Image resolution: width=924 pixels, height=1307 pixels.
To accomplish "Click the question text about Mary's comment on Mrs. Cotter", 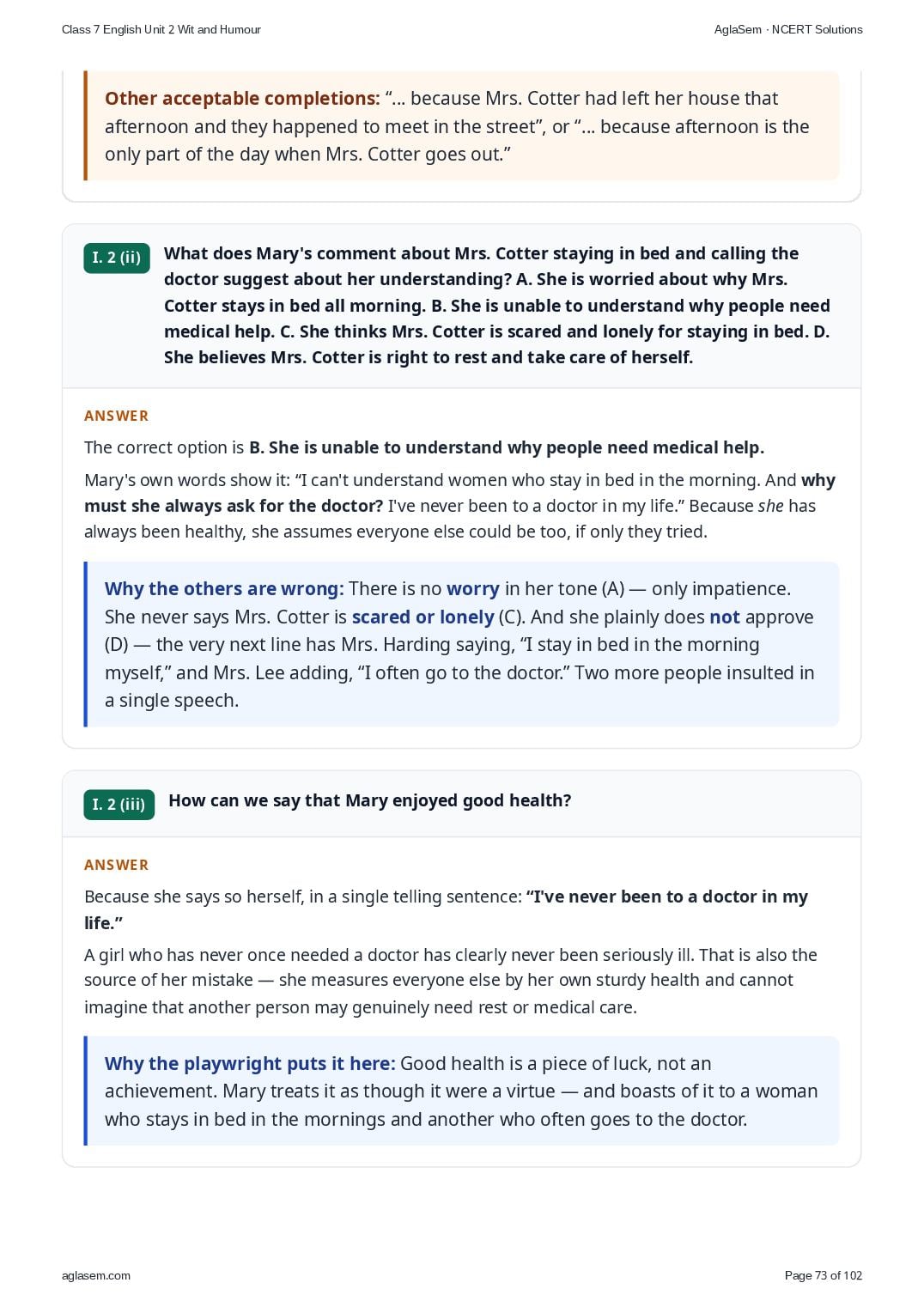I will (498, 305).
